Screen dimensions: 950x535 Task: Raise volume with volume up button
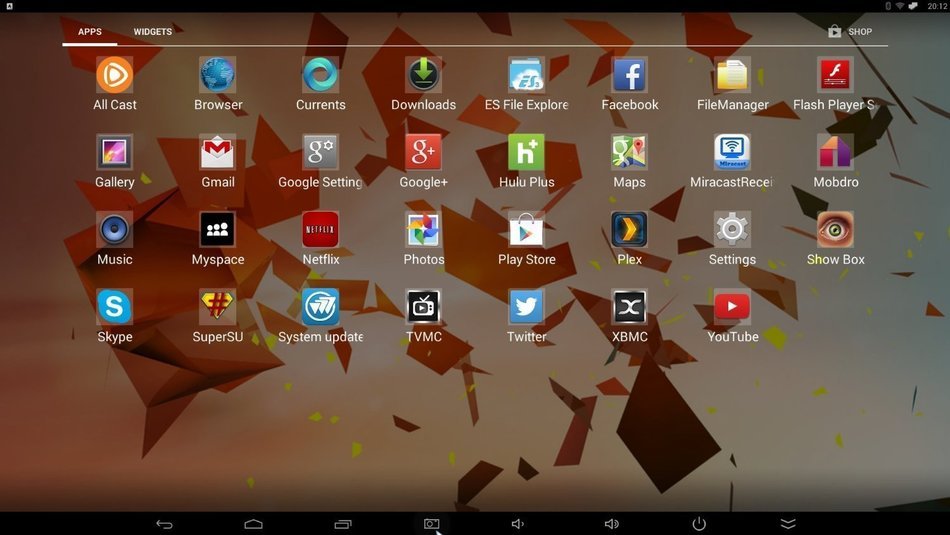click(x=611, y=524)
